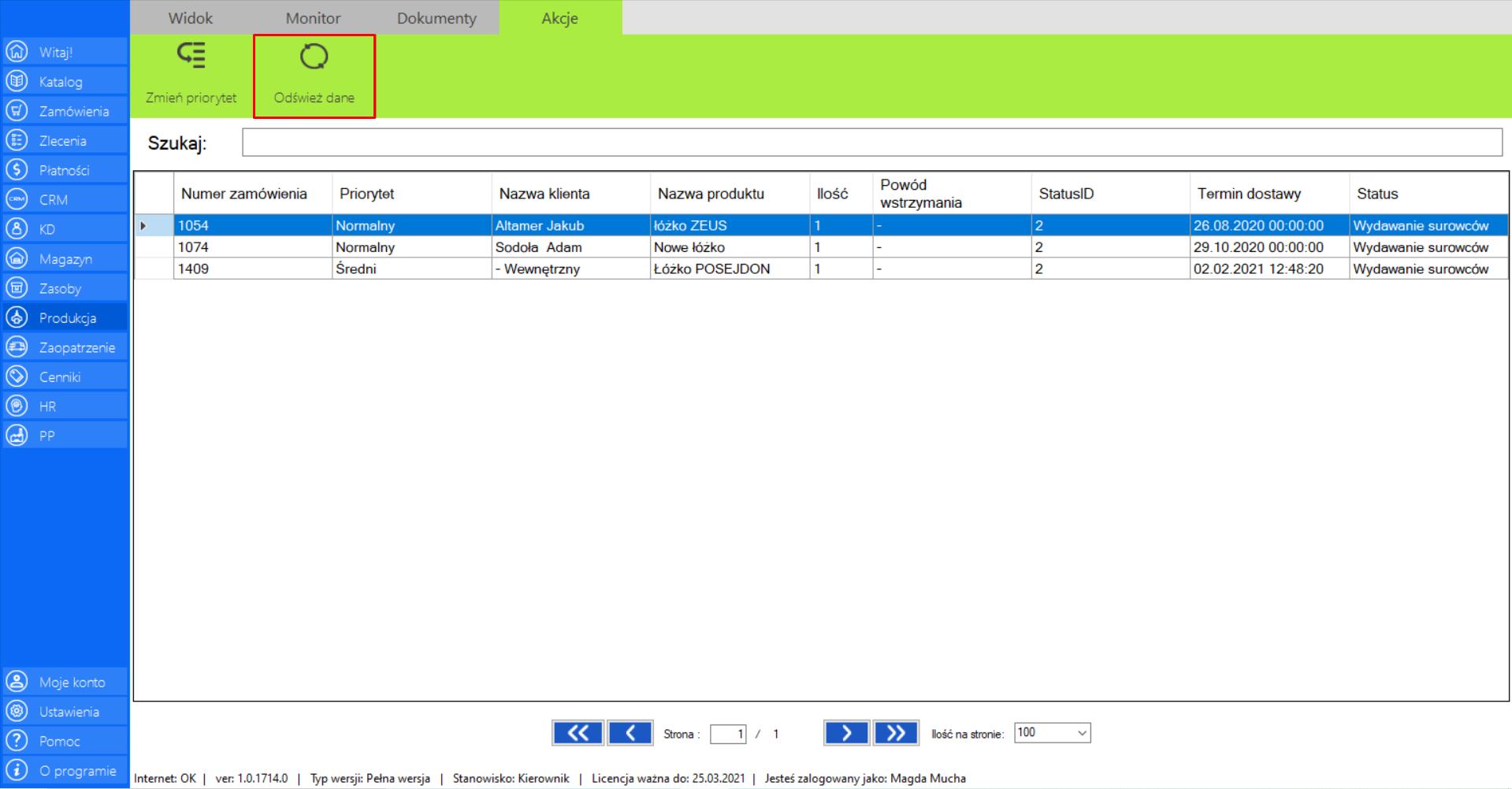
Task: Click logged-in user Magda Mucha entry
Action: point(865,778)
